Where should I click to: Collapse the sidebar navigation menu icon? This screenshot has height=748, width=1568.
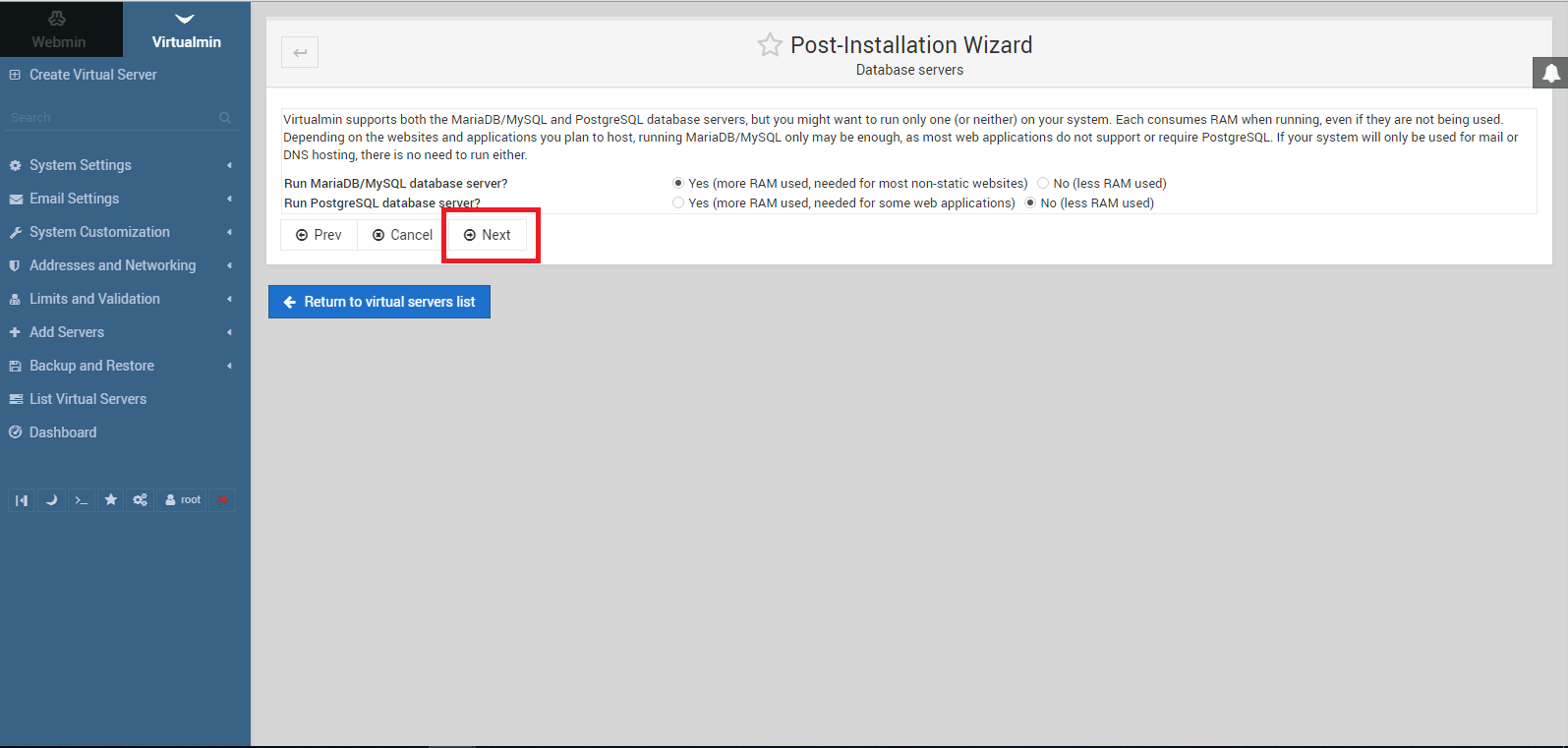[x=22, y=500]
